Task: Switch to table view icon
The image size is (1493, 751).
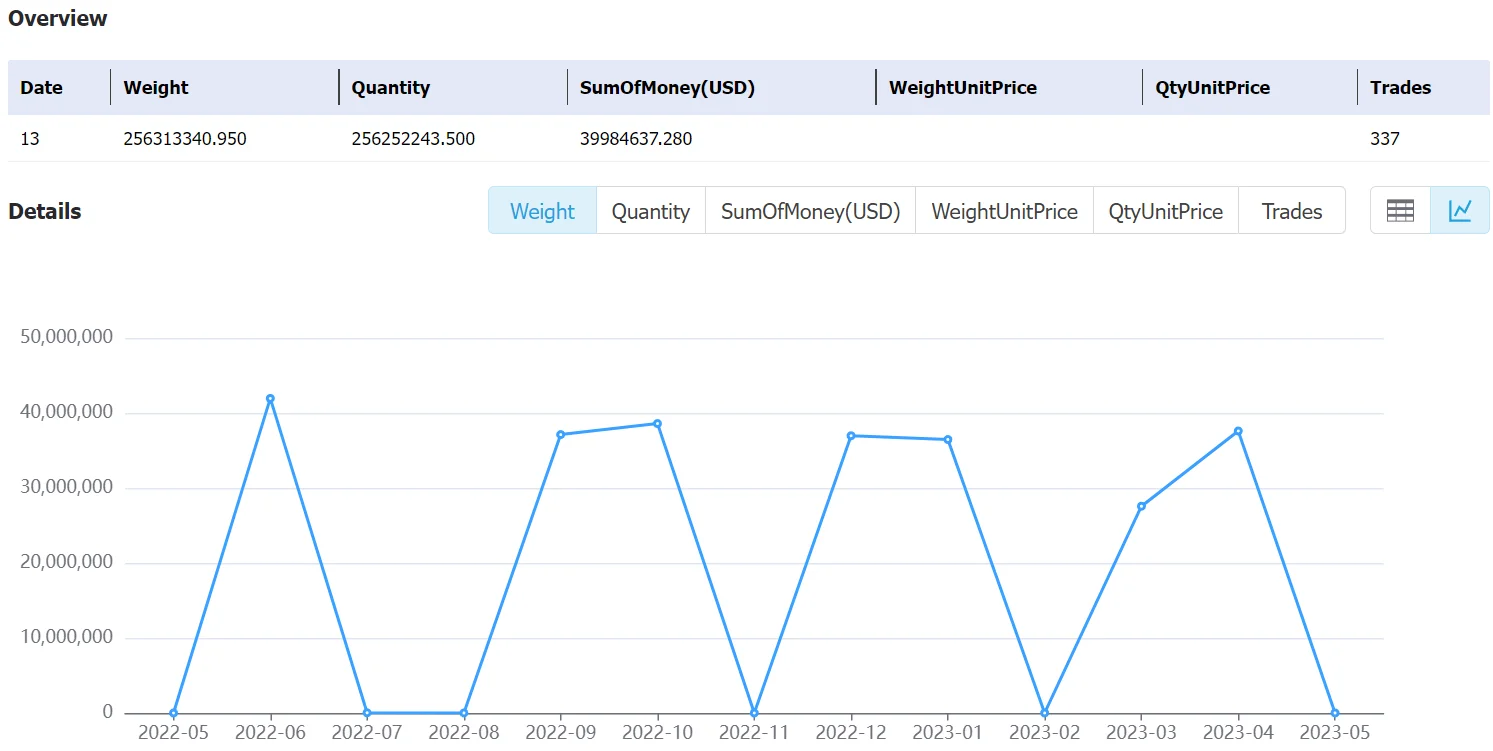Action: [x=1400, y=210]
